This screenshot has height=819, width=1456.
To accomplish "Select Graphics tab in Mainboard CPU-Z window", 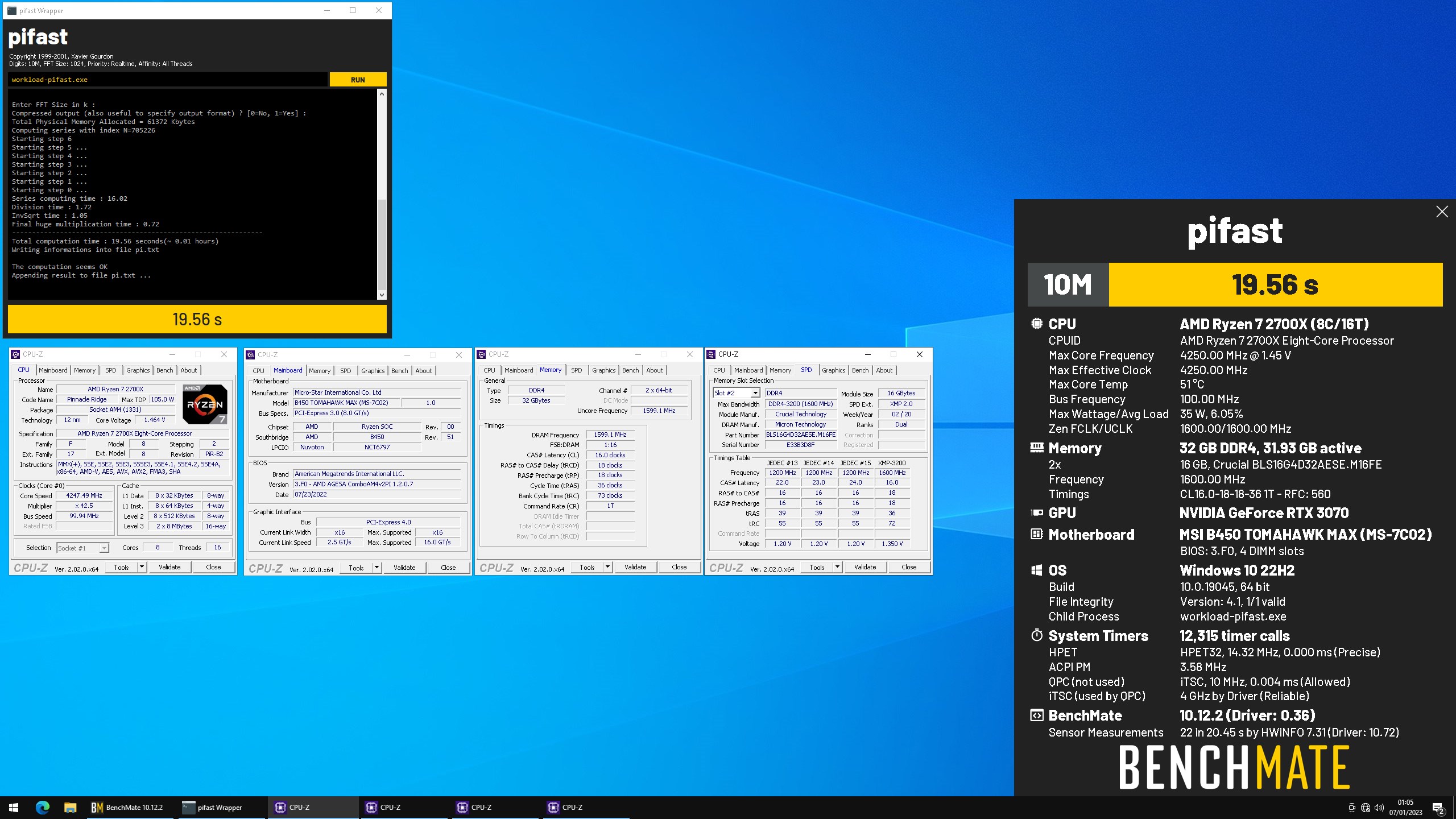I will coord(373,371).
